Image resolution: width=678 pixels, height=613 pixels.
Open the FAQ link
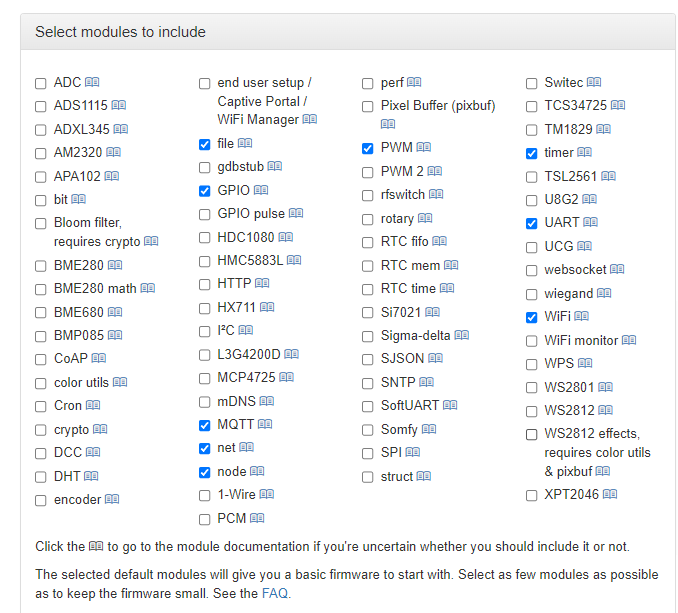point(275,593)
